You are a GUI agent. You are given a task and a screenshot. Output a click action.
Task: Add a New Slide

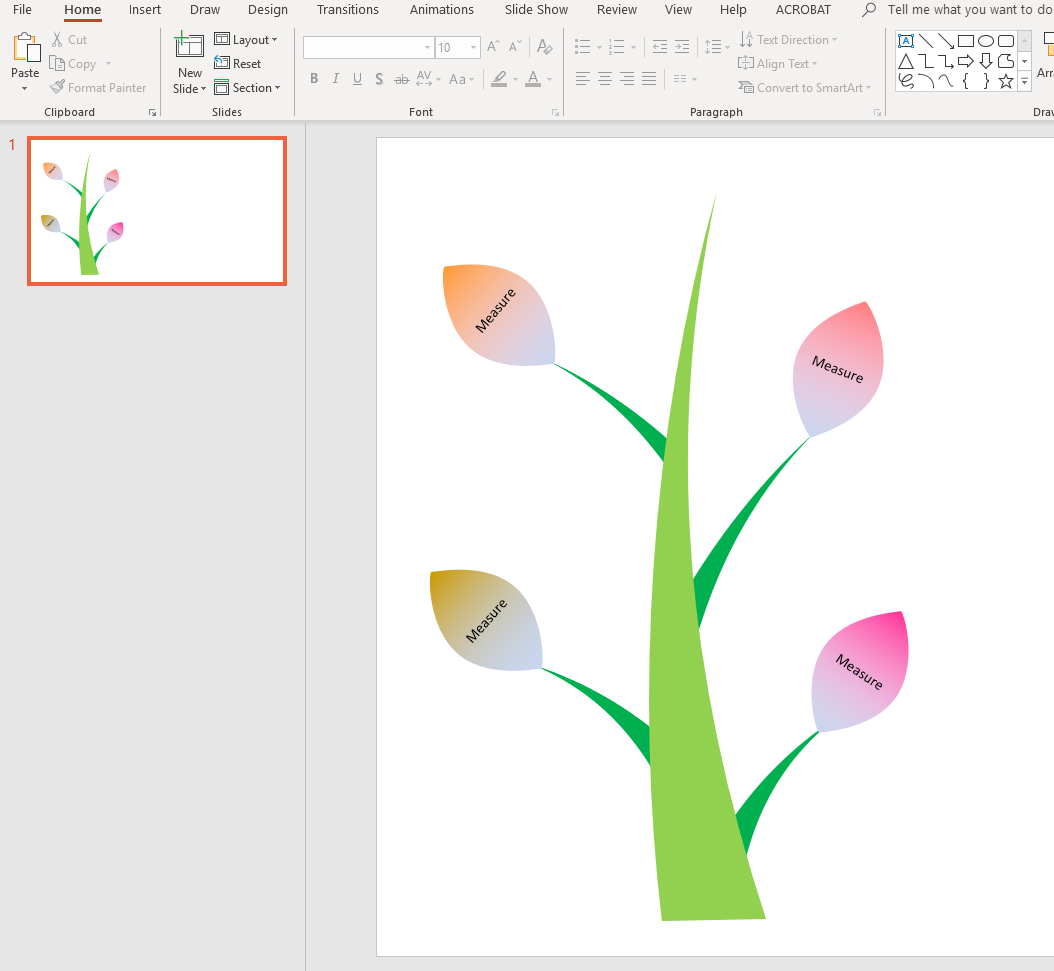190,64
